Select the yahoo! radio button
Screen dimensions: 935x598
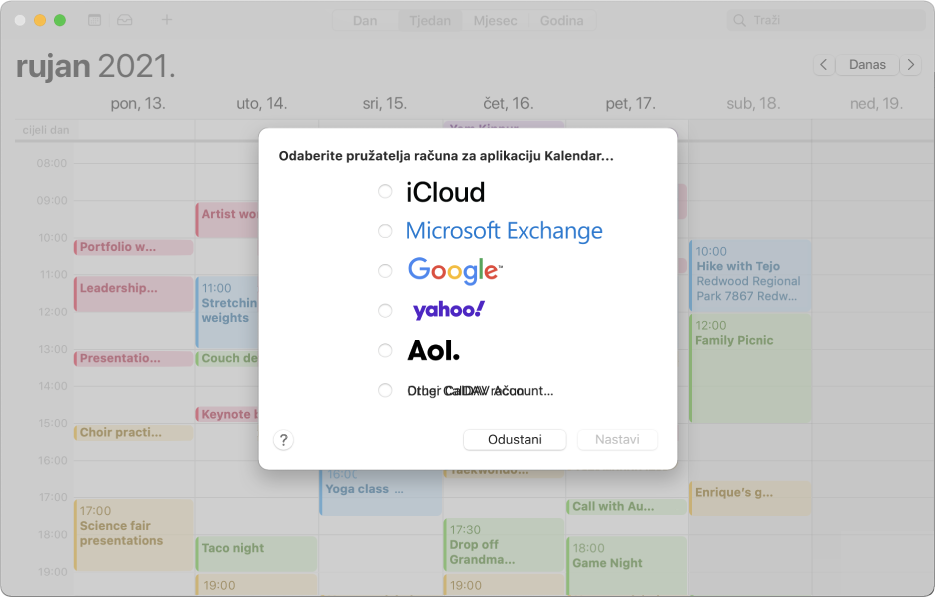coord(385,311)
